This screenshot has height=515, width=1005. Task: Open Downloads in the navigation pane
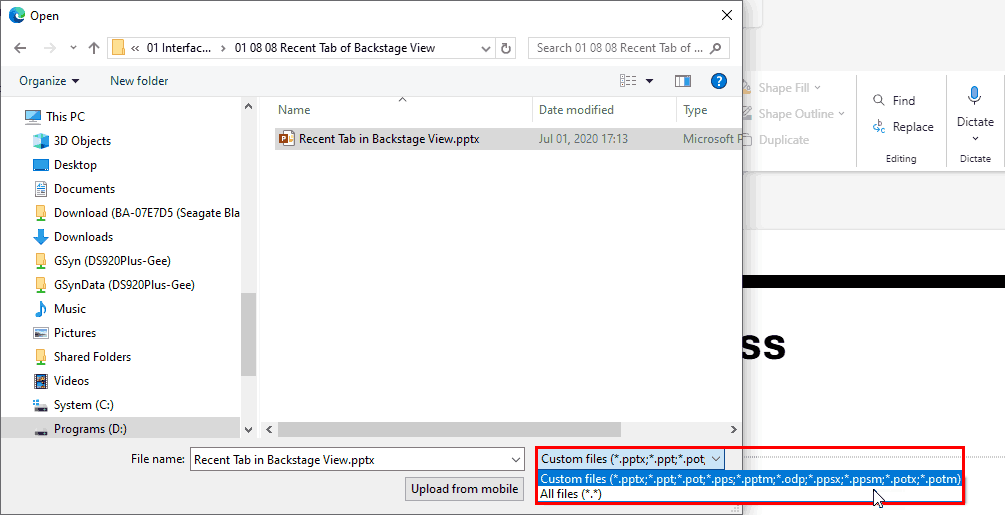(x=83, y=237)
